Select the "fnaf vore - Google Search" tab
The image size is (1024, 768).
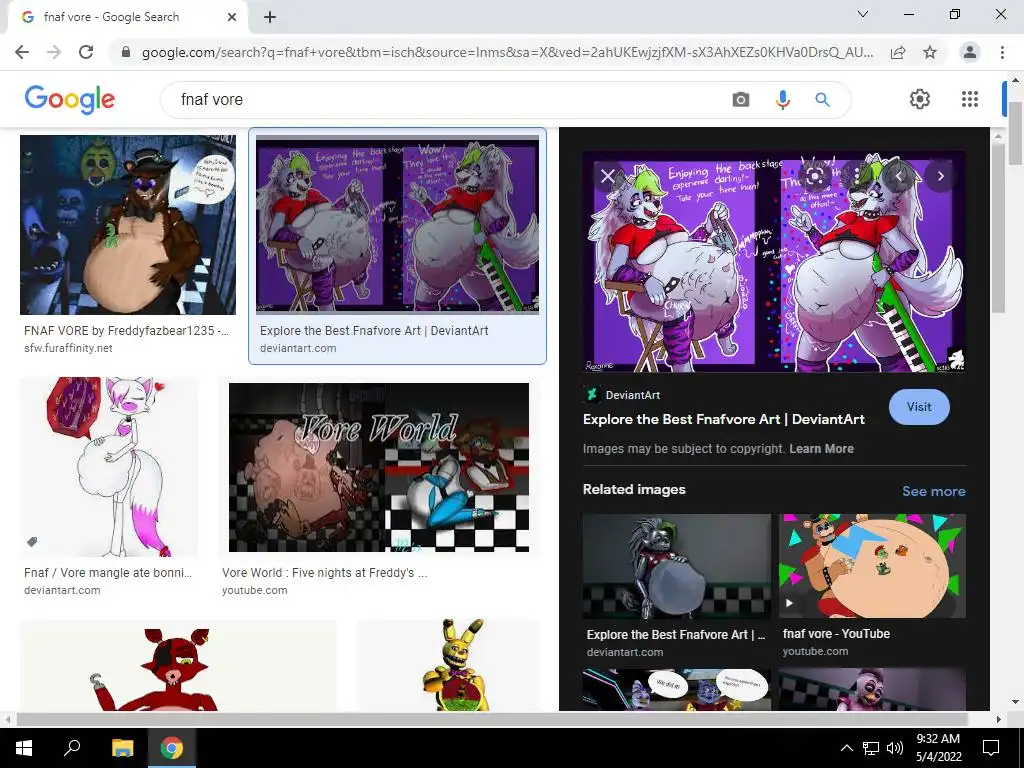pyautogui.click(x=127, y=17)
